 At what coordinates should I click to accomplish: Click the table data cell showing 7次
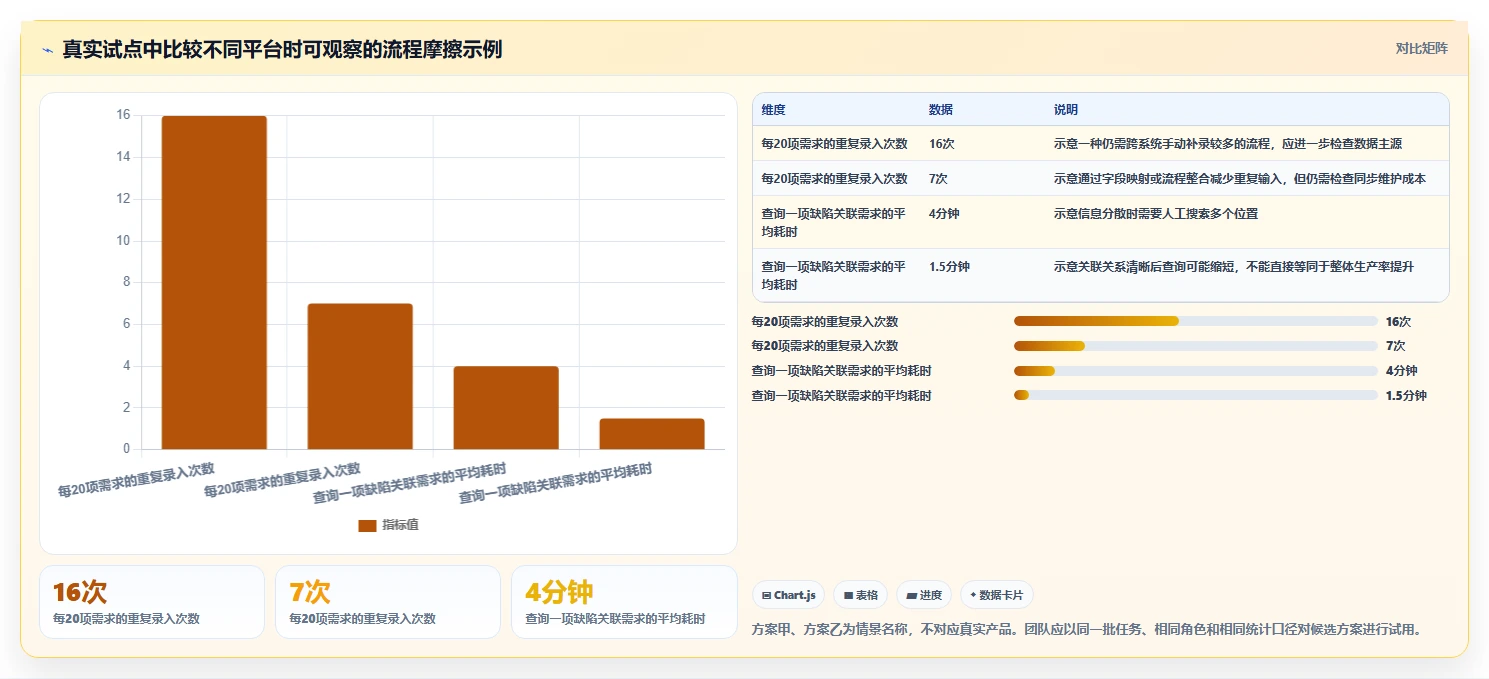939,179
